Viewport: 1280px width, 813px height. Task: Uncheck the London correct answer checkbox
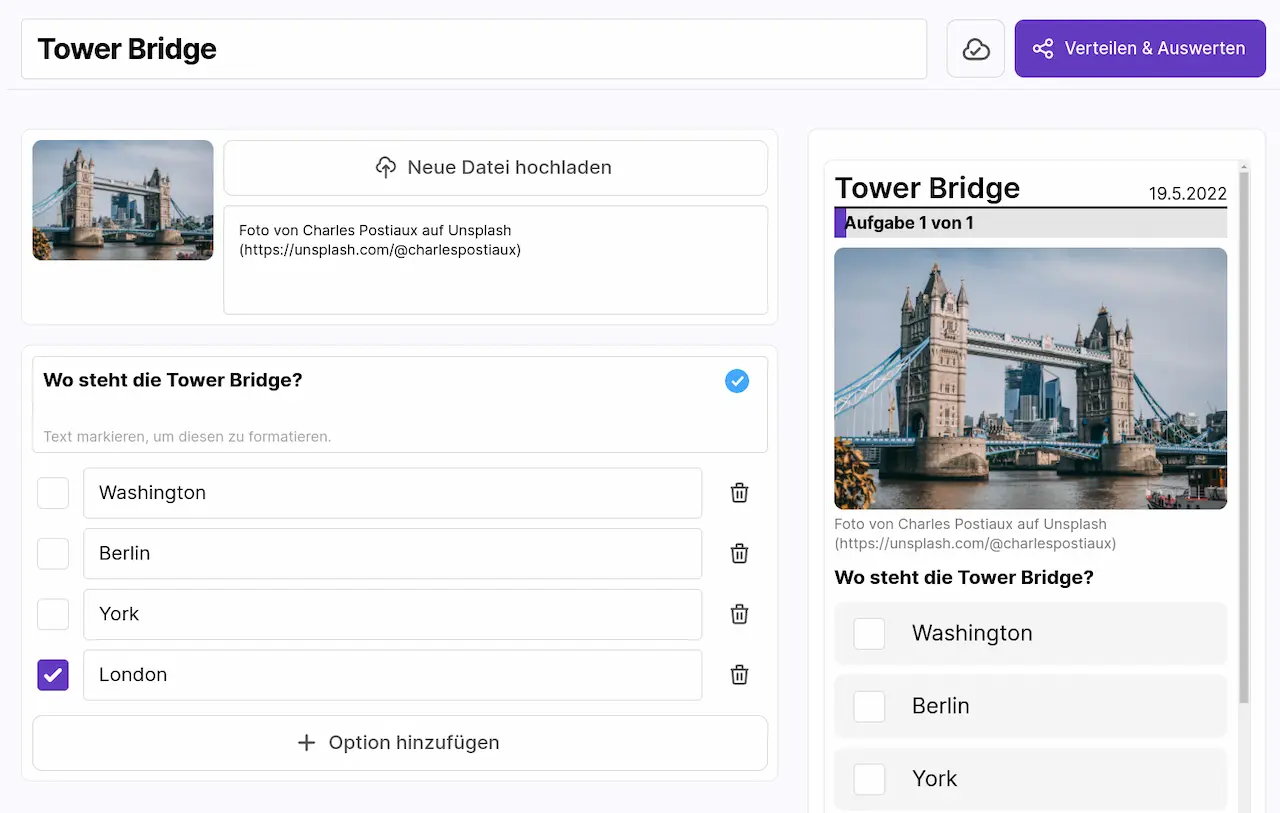53,675
